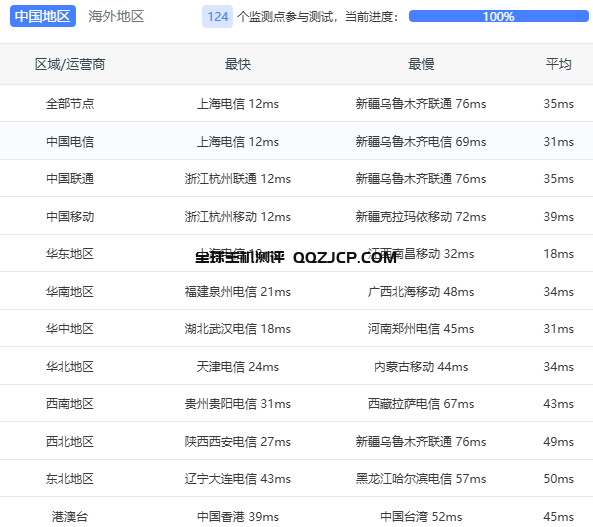
Task: Click 39ms average in 中国移动 row
Action: 559,216
